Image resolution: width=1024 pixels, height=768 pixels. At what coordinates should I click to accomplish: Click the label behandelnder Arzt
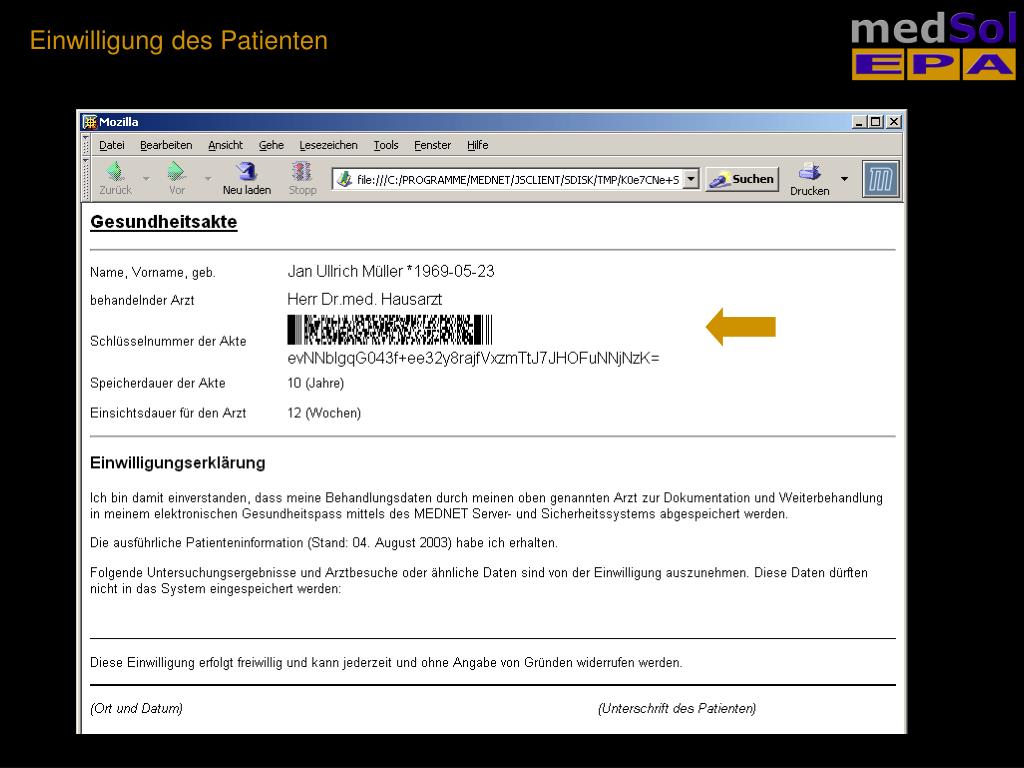click(142, 300)
